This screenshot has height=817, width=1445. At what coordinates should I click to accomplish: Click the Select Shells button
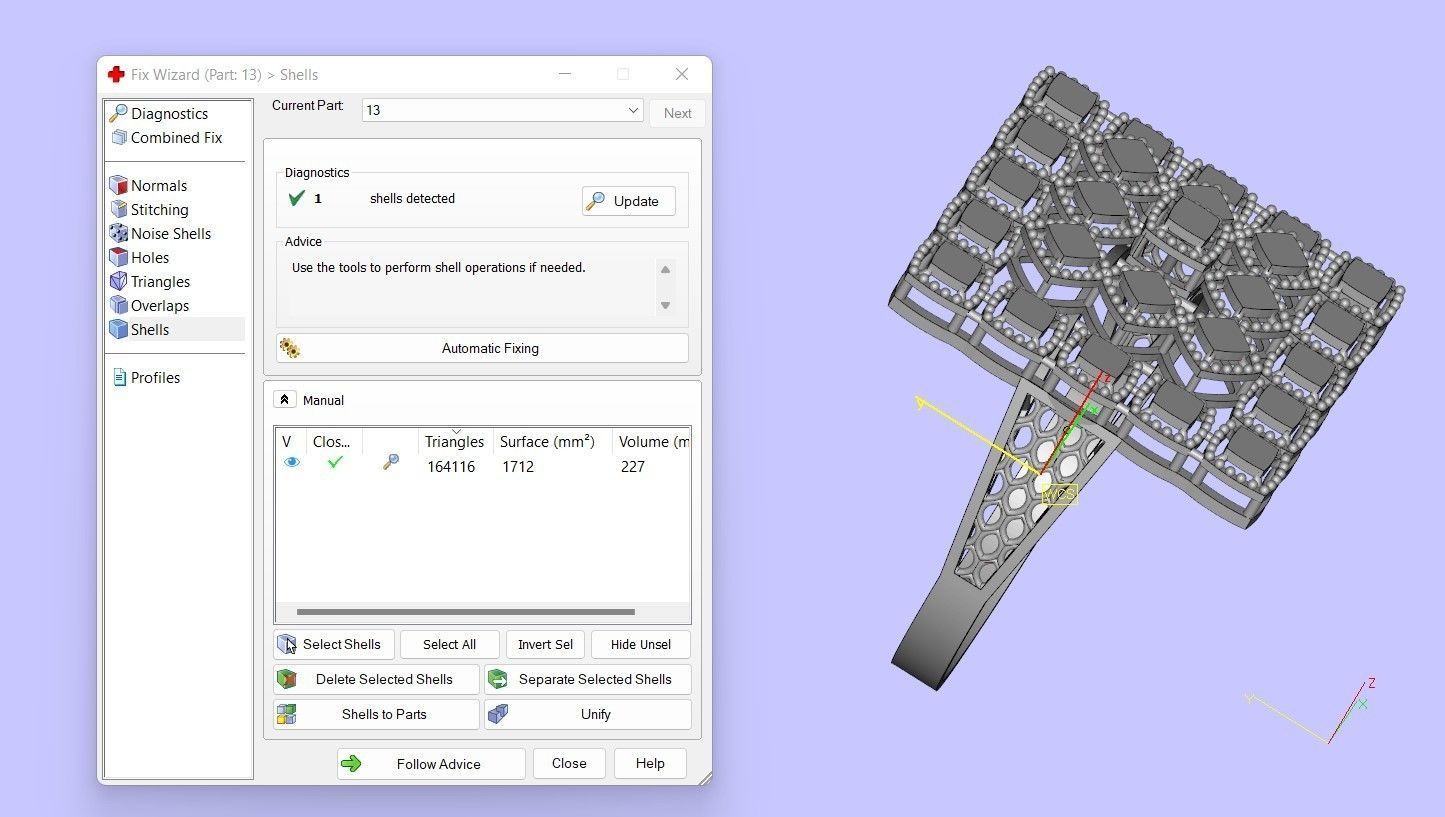click(334, 644)
